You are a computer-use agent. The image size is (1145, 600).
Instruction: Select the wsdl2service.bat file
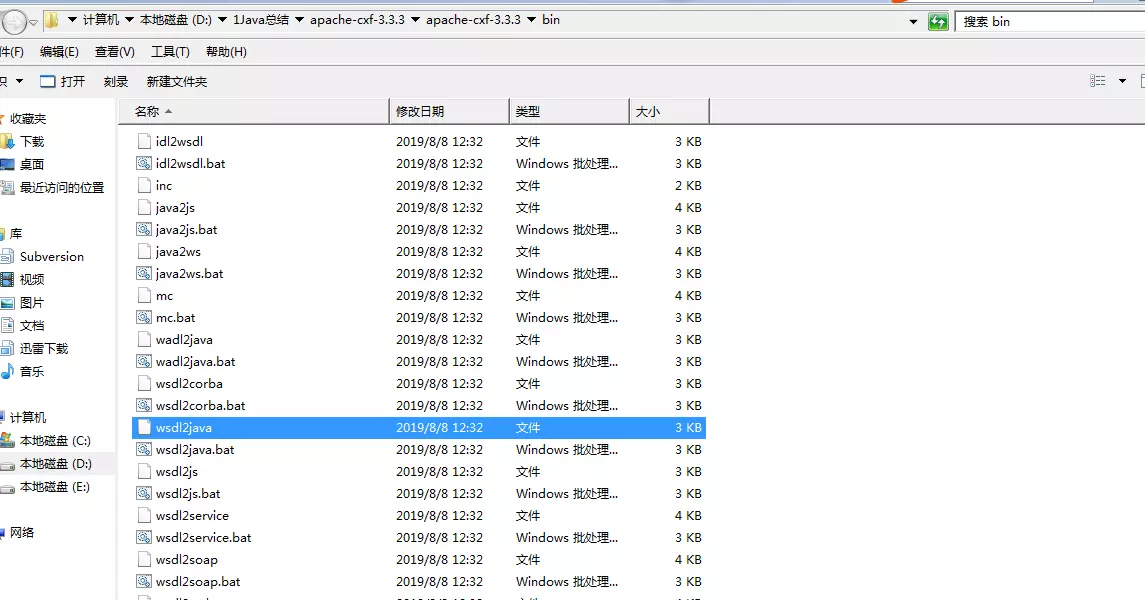point(203,538)
